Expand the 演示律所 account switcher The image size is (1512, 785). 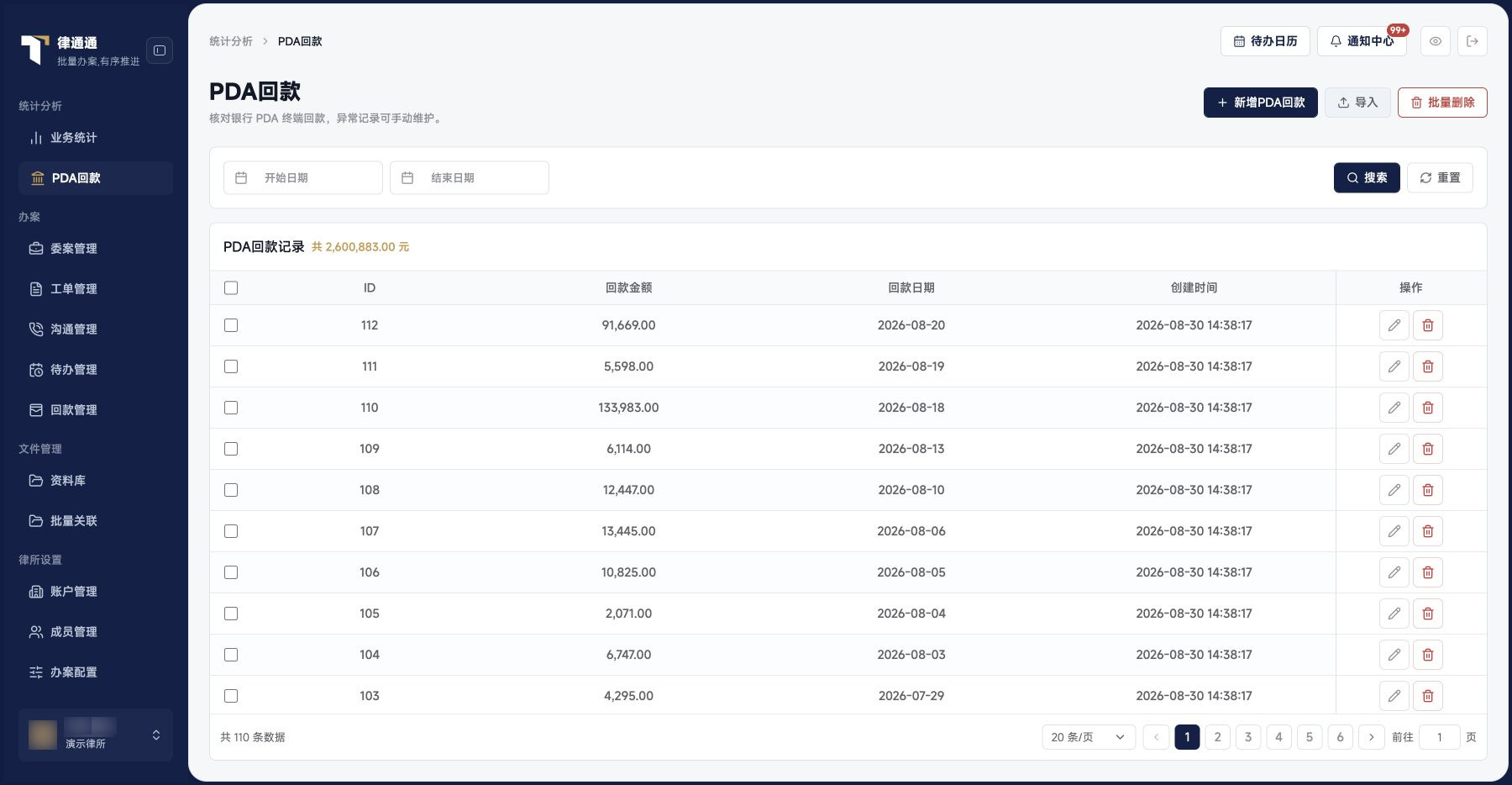pos(96,735)
